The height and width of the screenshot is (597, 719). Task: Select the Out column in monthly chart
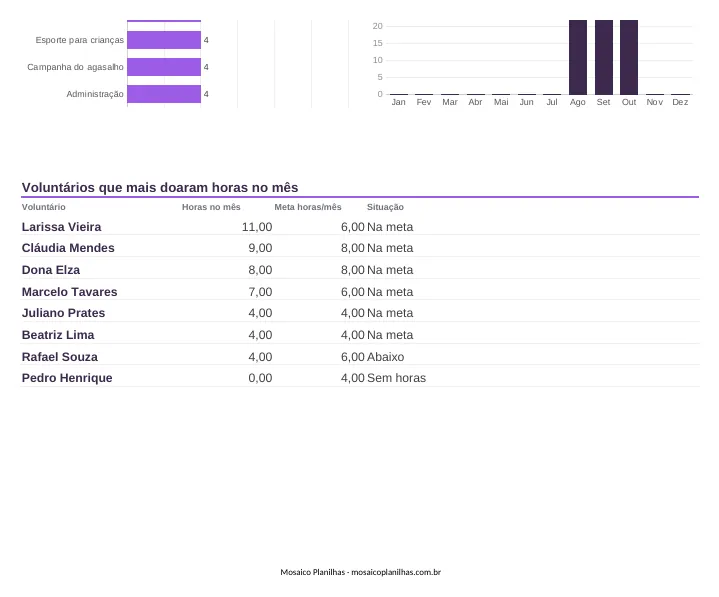(629, 57)
